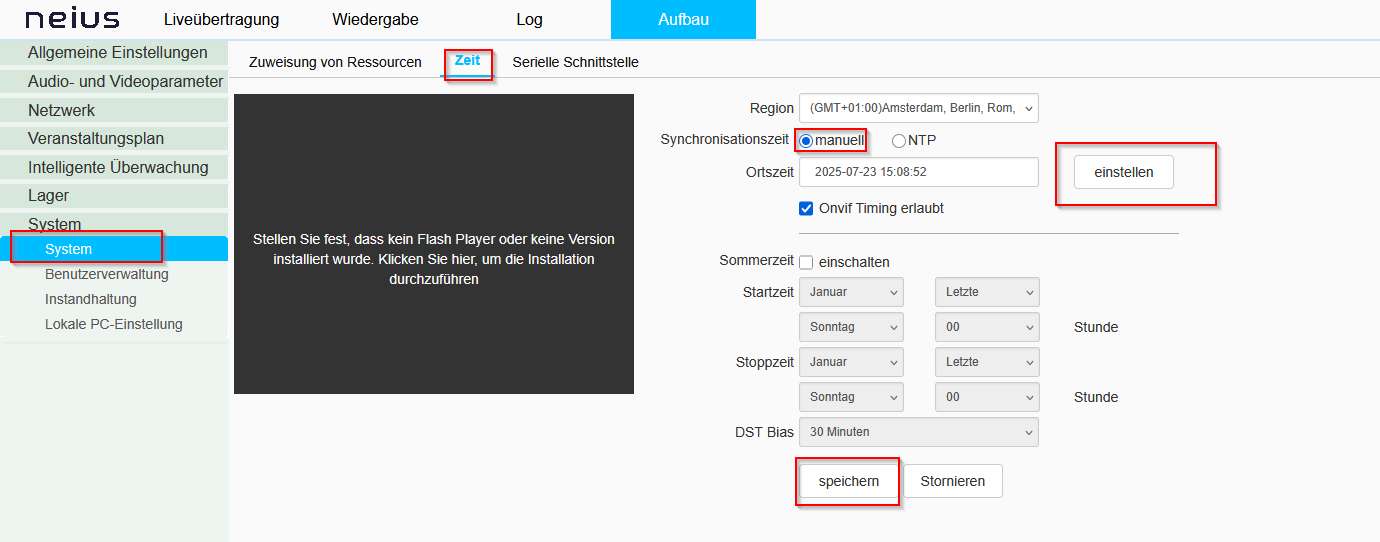This screenshot has width=1380, height=542.
Task: Open Benutzerverwaltung in the sidebar
Action: 107,274
